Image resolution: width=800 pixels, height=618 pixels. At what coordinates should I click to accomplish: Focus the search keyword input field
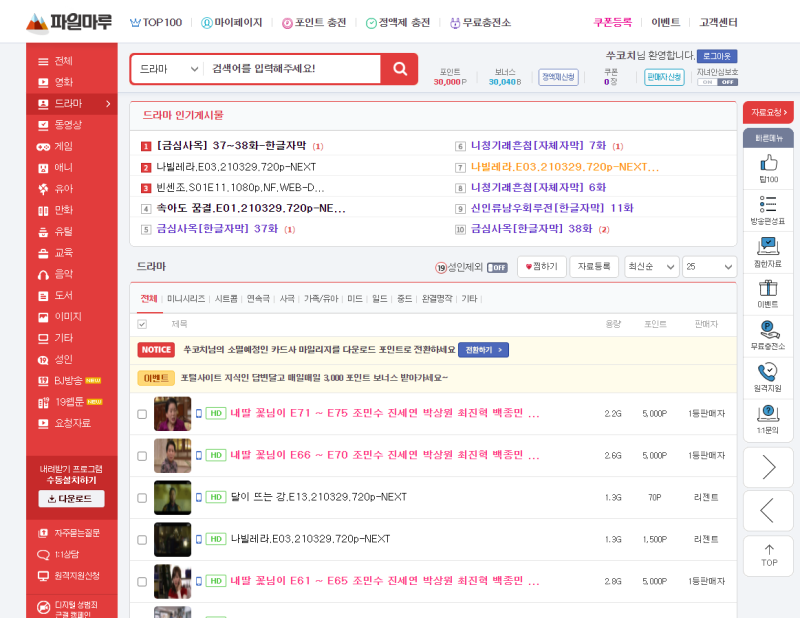point(293,69)
